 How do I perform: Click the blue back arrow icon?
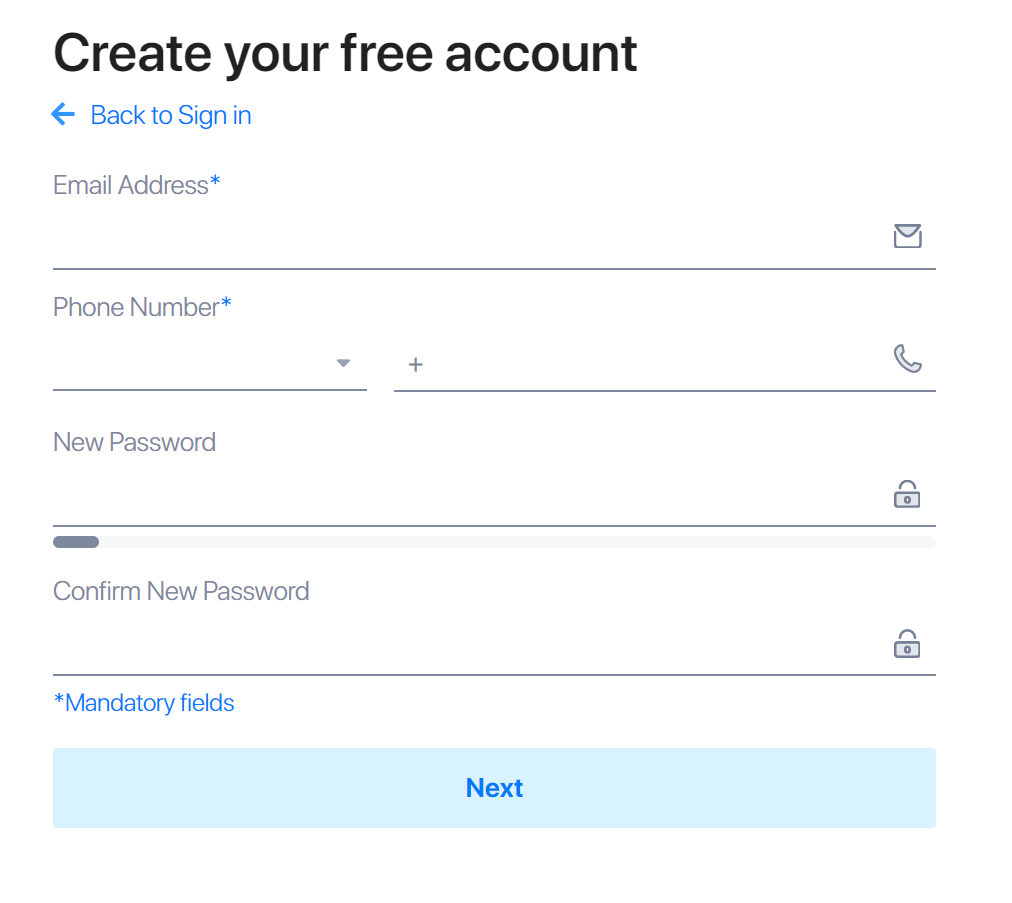[x=63, y=114]
